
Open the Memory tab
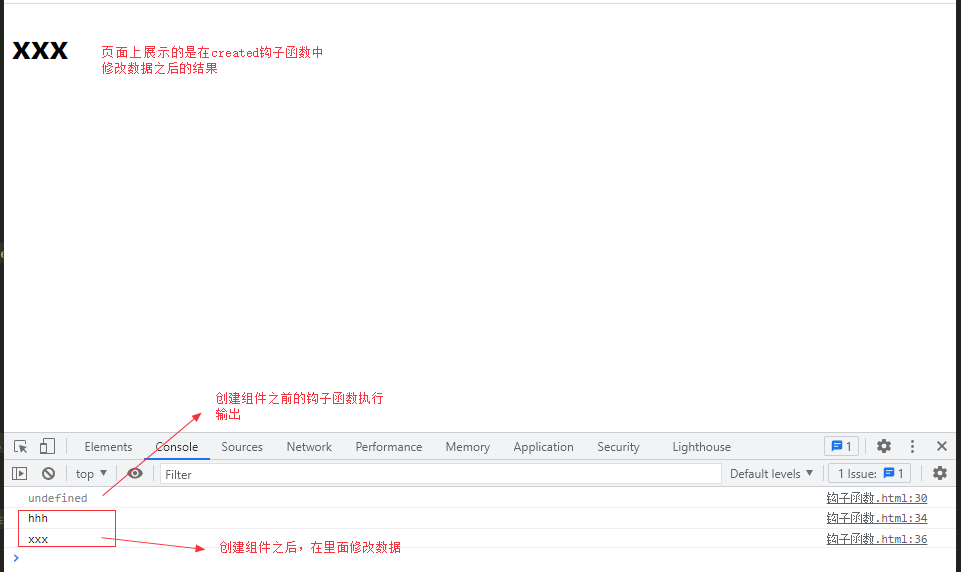[x=468, y=447]
